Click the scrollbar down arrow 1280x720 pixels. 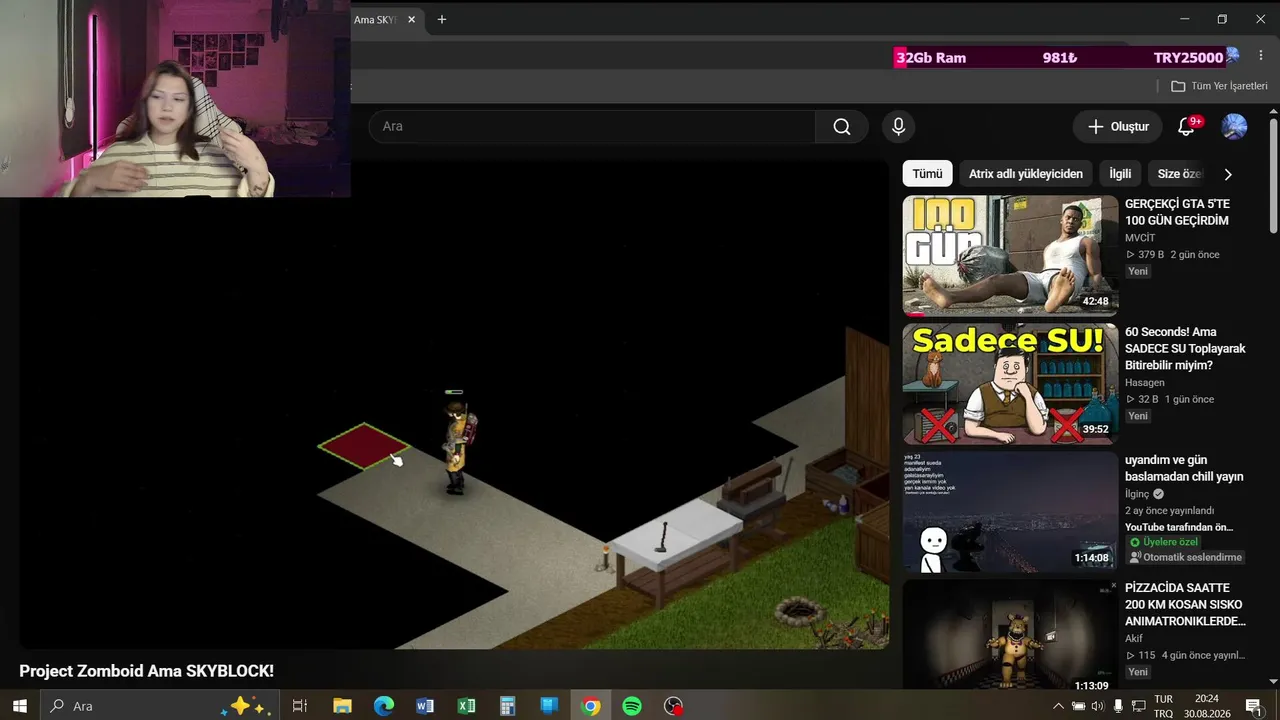pos(1273,682)
